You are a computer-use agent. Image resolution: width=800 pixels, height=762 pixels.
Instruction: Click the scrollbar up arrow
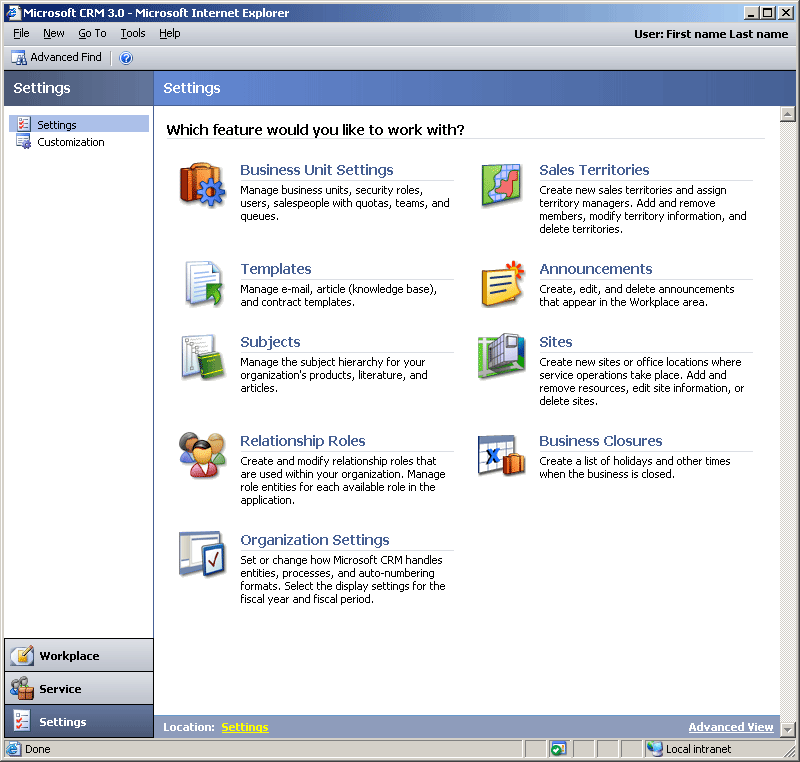pos(787,114)
